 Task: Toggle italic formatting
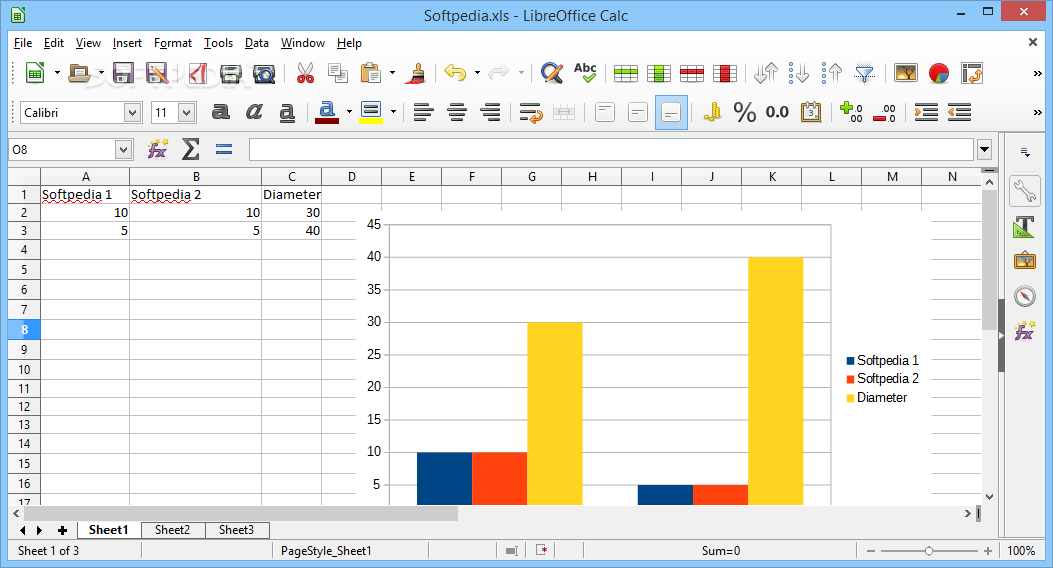(x=254, y=111)
